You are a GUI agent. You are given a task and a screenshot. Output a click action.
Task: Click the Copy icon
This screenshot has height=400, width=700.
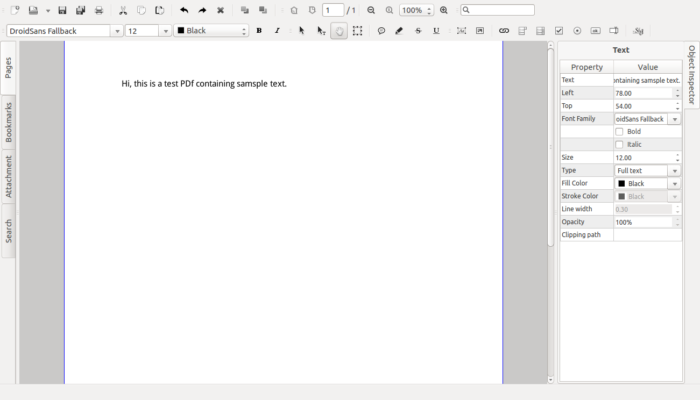click(141, 10)
